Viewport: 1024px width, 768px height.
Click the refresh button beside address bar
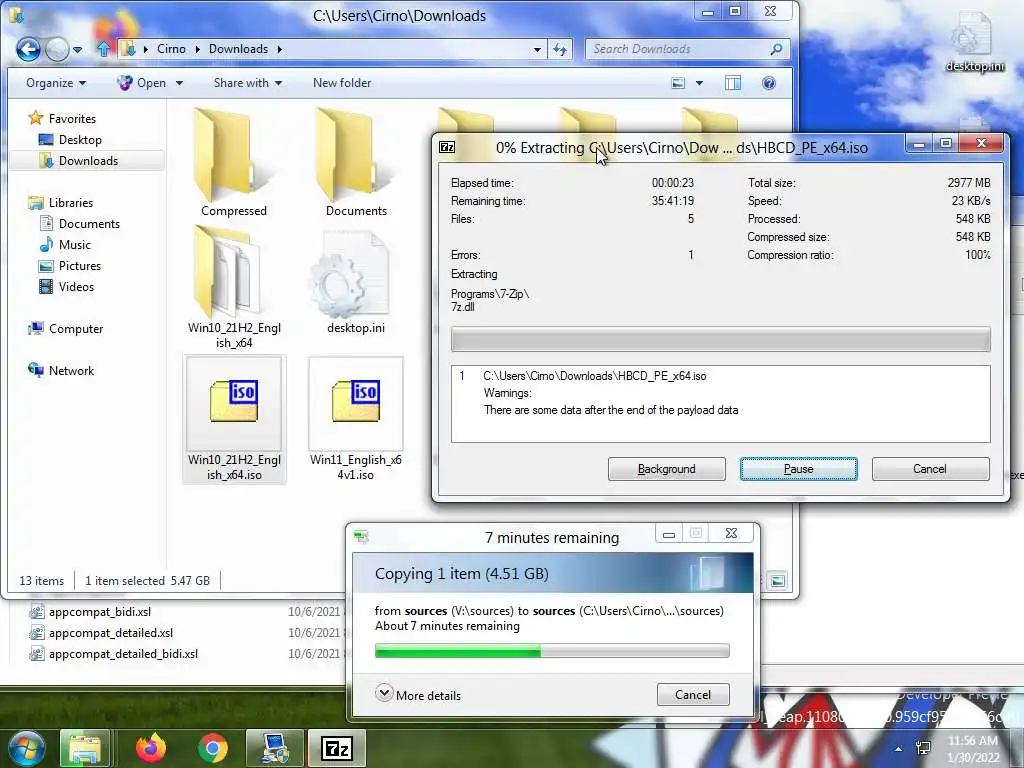[560, 49]
